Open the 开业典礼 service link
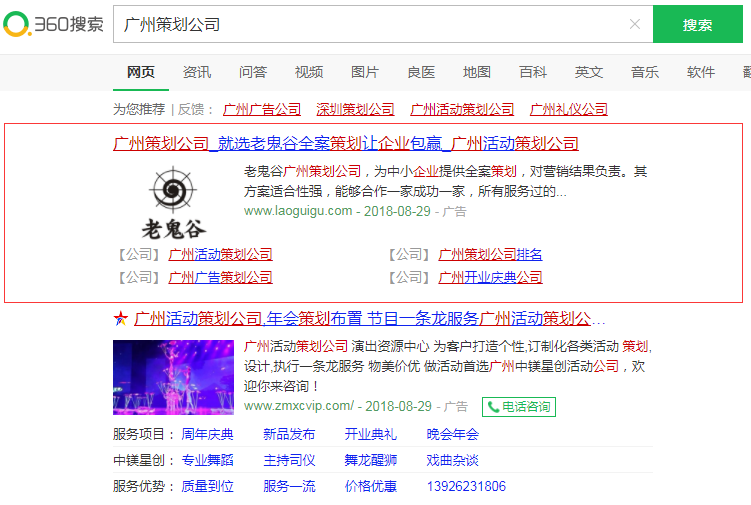 371,434
